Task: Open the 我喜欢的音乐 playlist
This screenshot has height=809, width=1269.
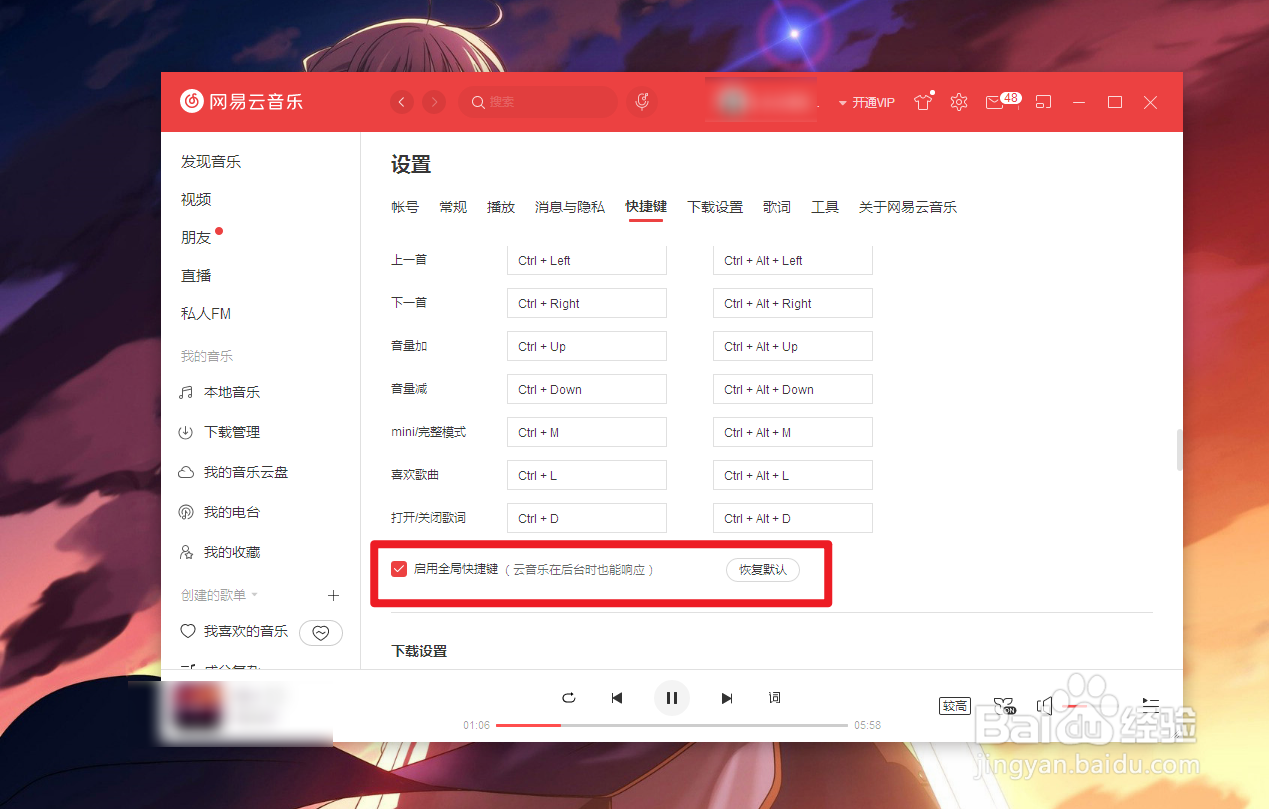Action: pyautogui.click(x=246, y=632)
